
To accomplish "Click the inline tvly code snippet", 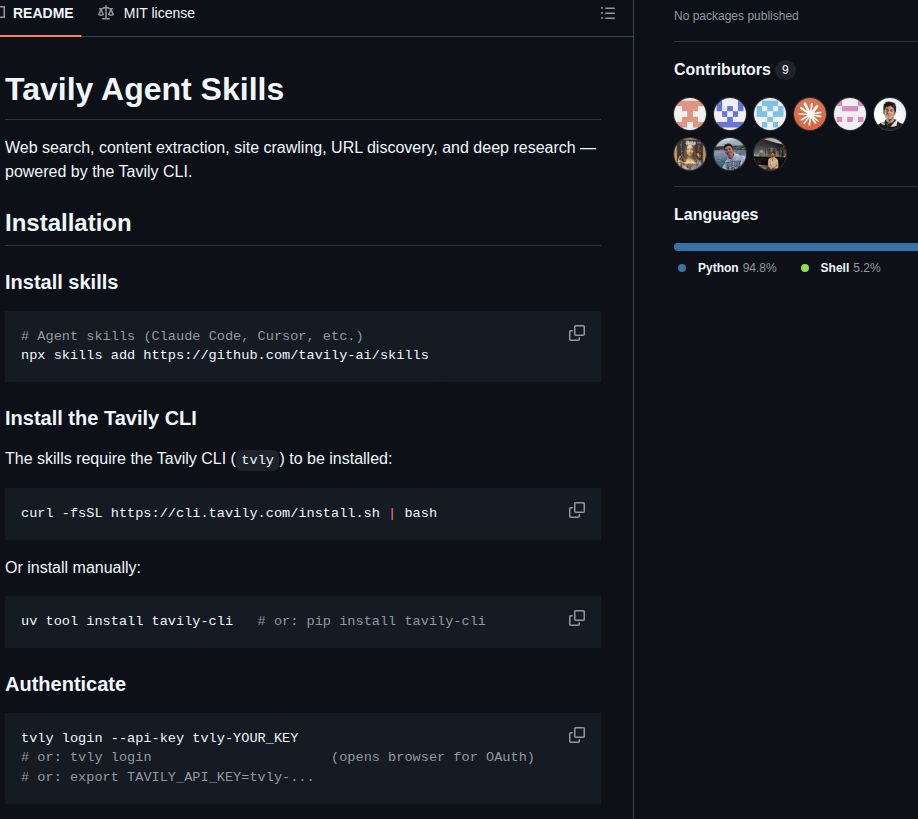I will tap(258, 460).
